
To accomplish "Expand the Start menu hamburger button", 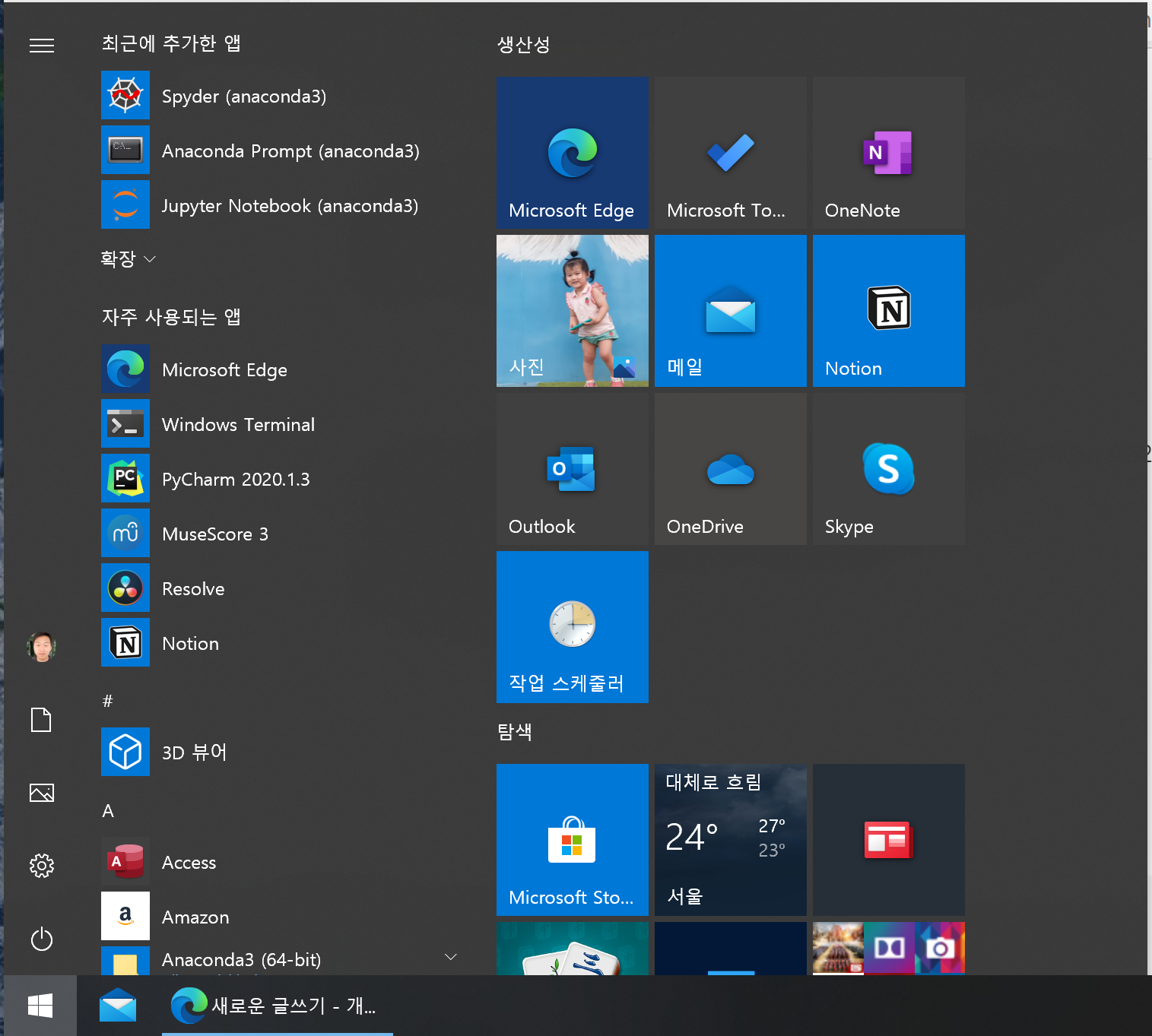I will (x=42, y=46).
